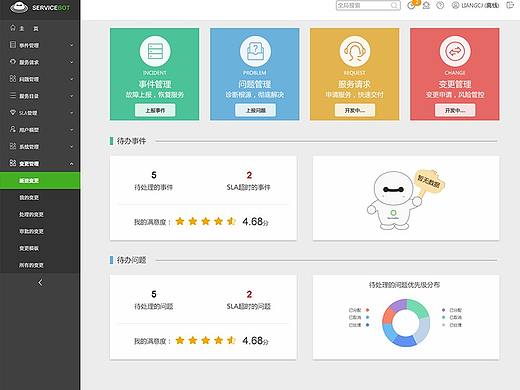Click the SLA超时的问题 count 2
This screenshot has height=390, width=520.
tap(249, 294)
